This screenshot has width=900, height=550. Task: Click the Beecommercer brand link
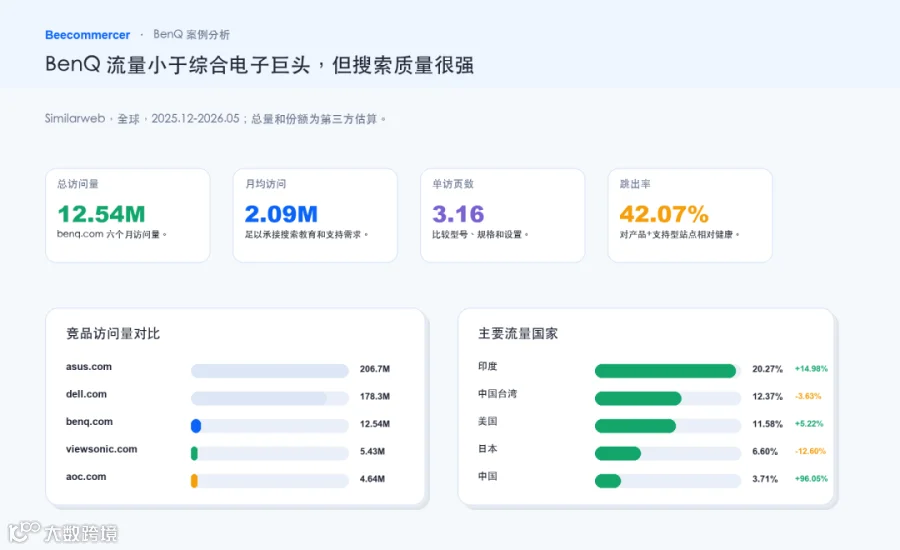[x=87, y=35]
